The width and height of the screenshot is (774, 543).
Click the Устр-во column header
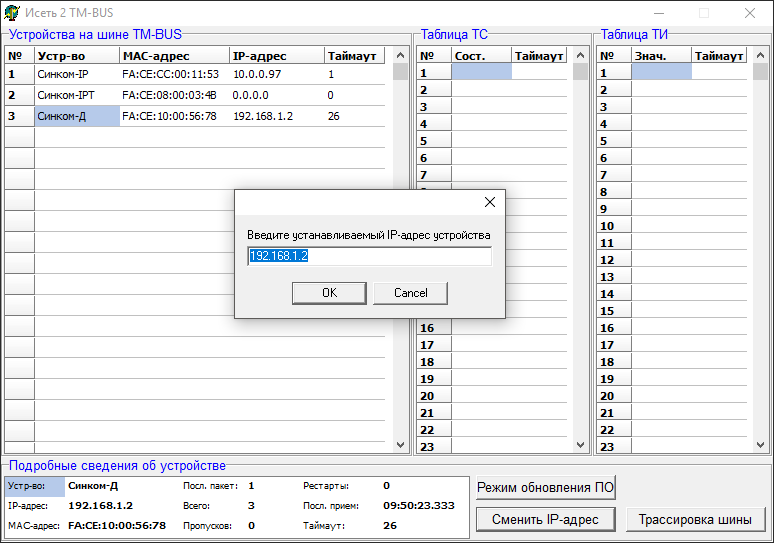pyautogui.click(x=76, y=56)
